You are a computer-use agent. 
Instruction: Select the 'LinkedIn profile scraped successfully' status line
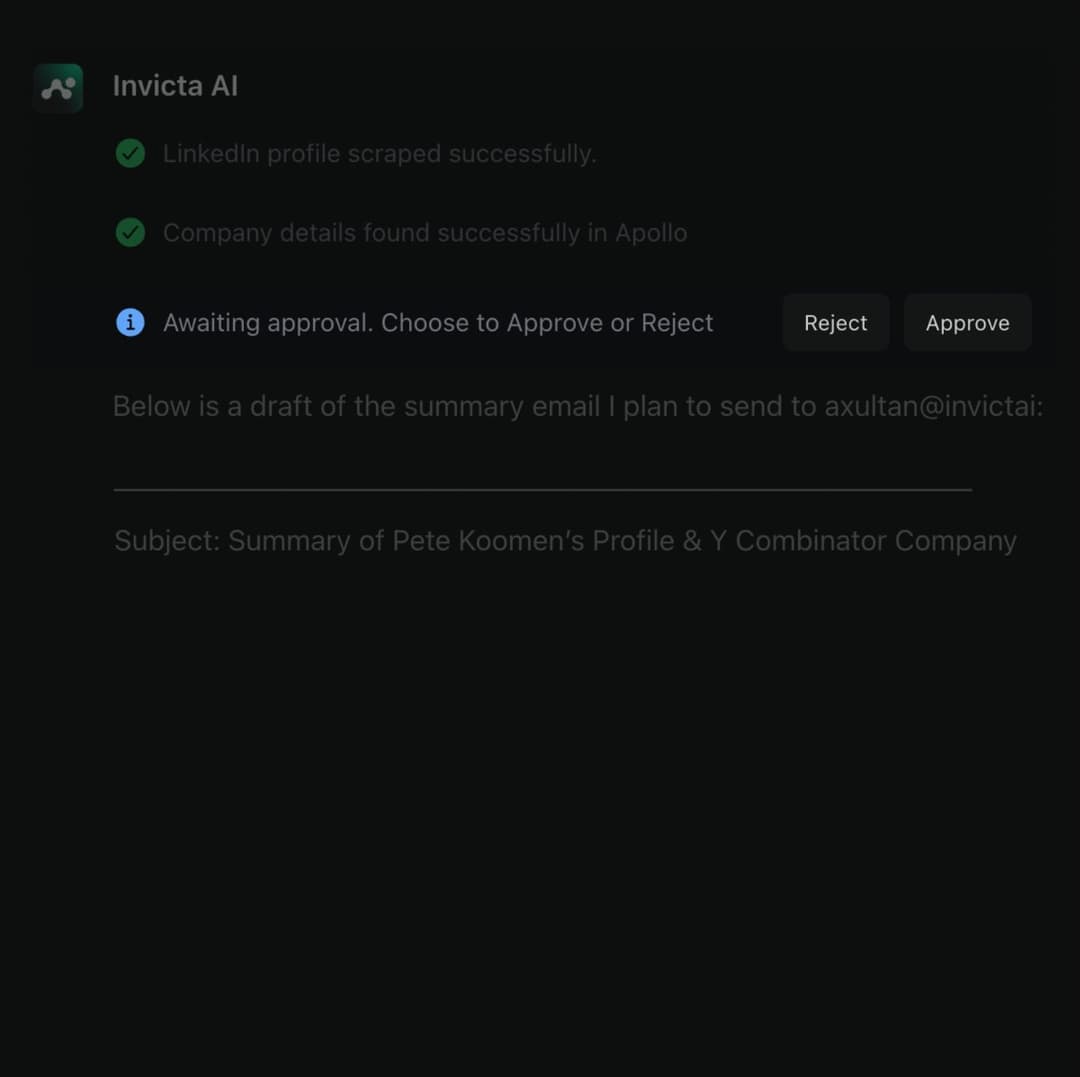point(379,154)
